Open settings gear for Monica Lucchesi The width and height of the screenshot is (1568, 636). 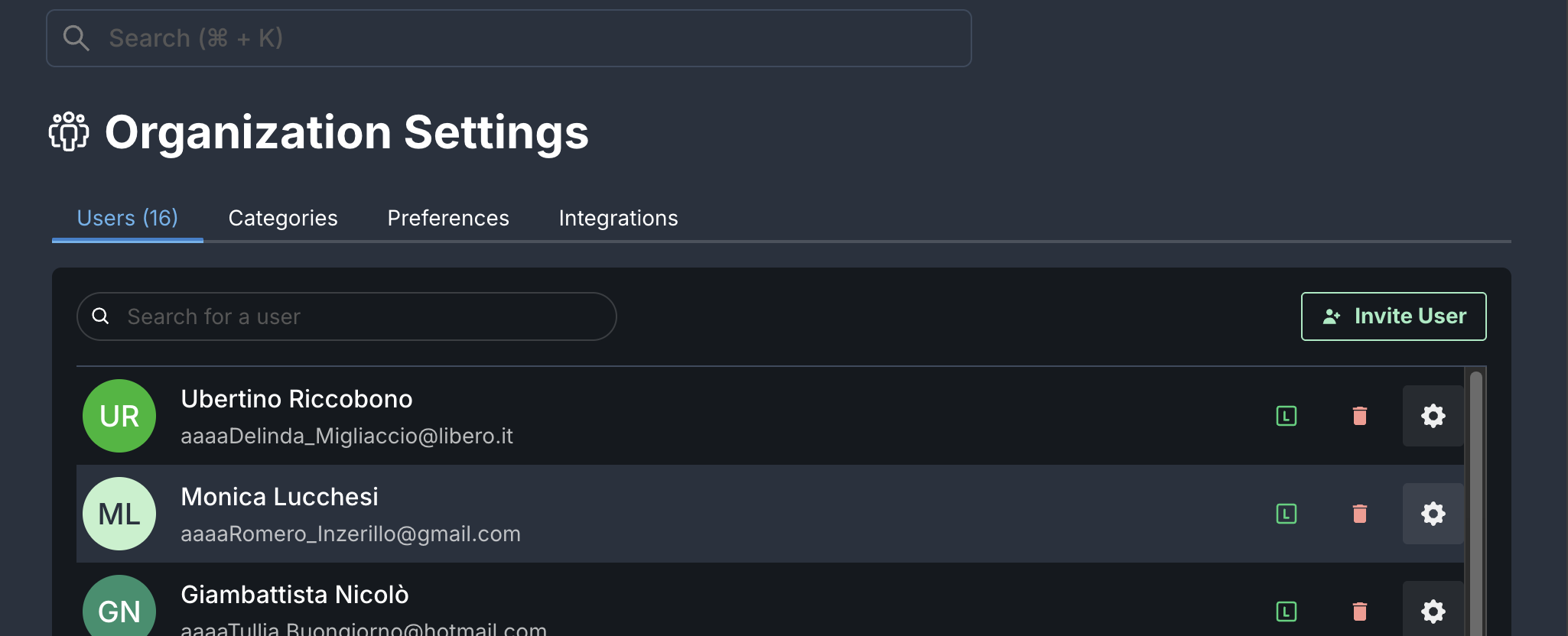pos(1433,514)
